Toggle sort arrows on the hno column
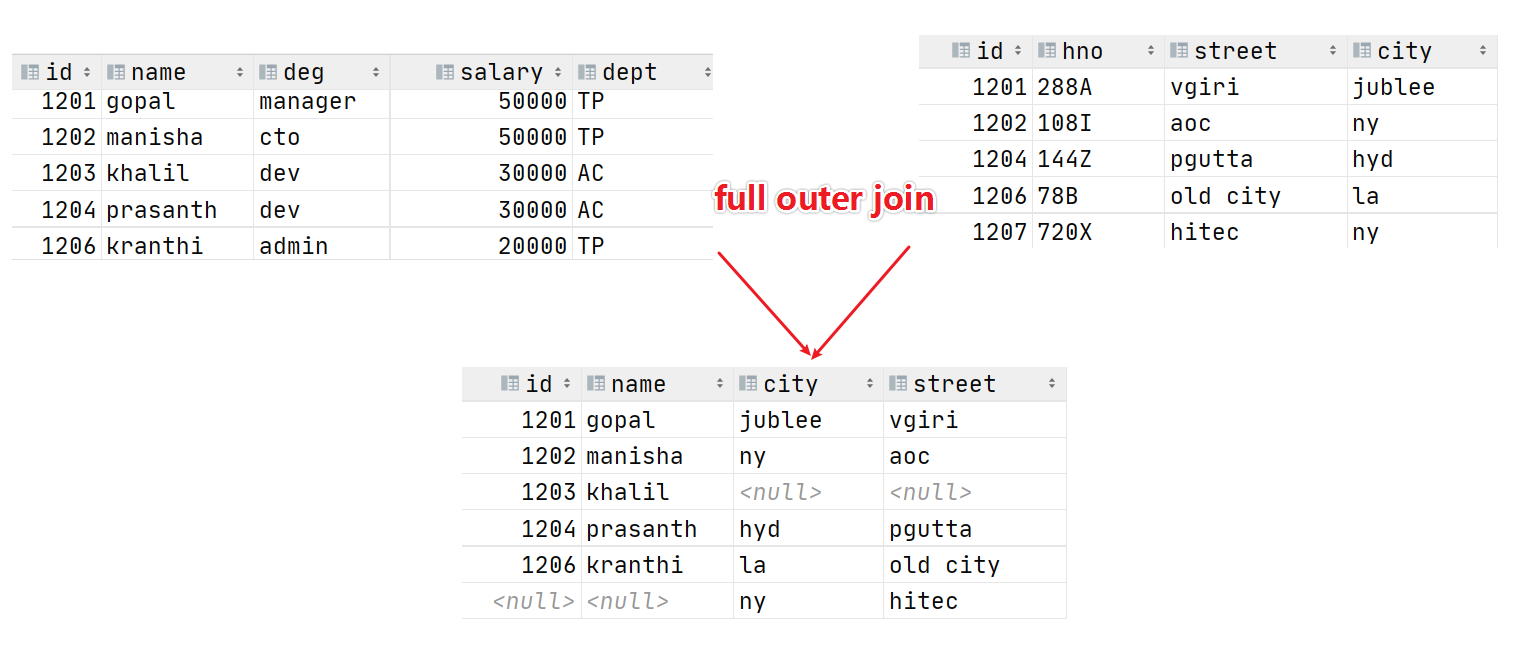The width and height of the screenshot is (1530, 661). click(1152, 50)
